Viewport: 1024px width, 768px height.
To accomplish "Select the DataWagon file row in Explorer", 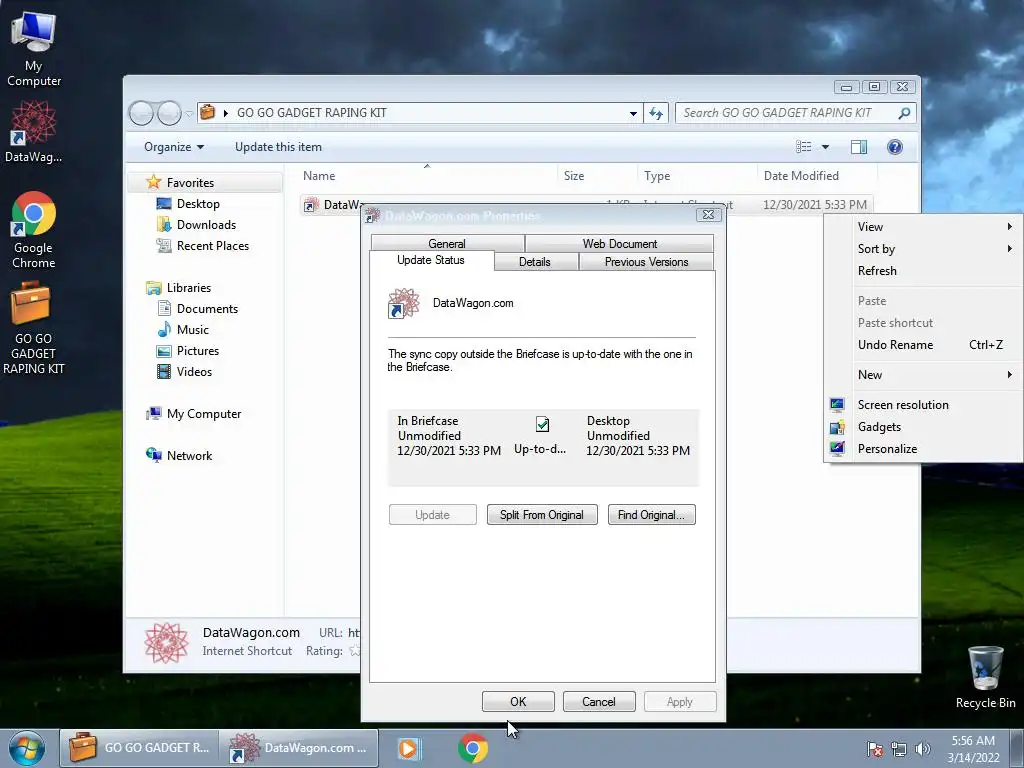I will (x=586, y=204).
